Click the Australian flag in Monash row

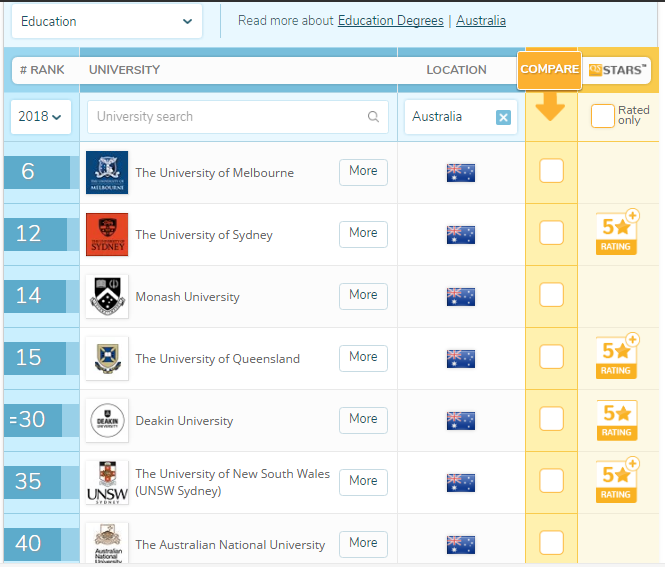[x=461, y=296]
